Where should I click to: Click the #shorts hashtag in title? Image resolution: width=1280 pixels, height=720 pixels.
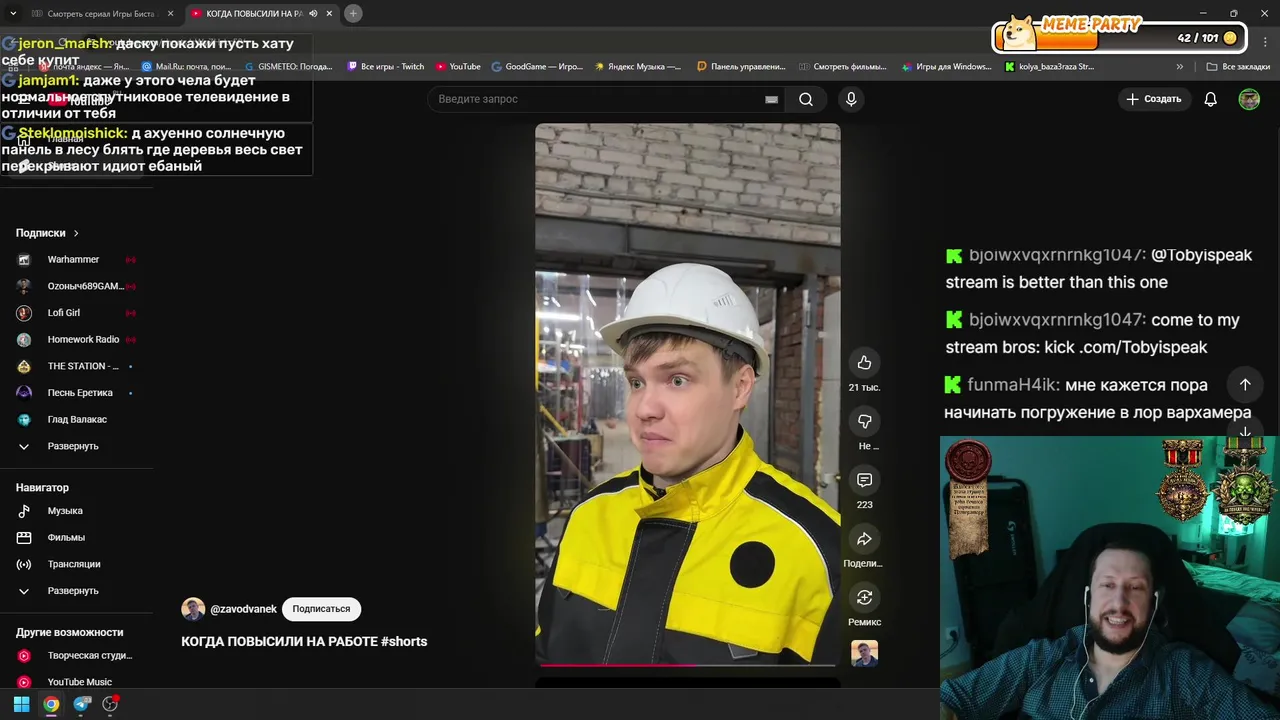click(x=404, y=641)
